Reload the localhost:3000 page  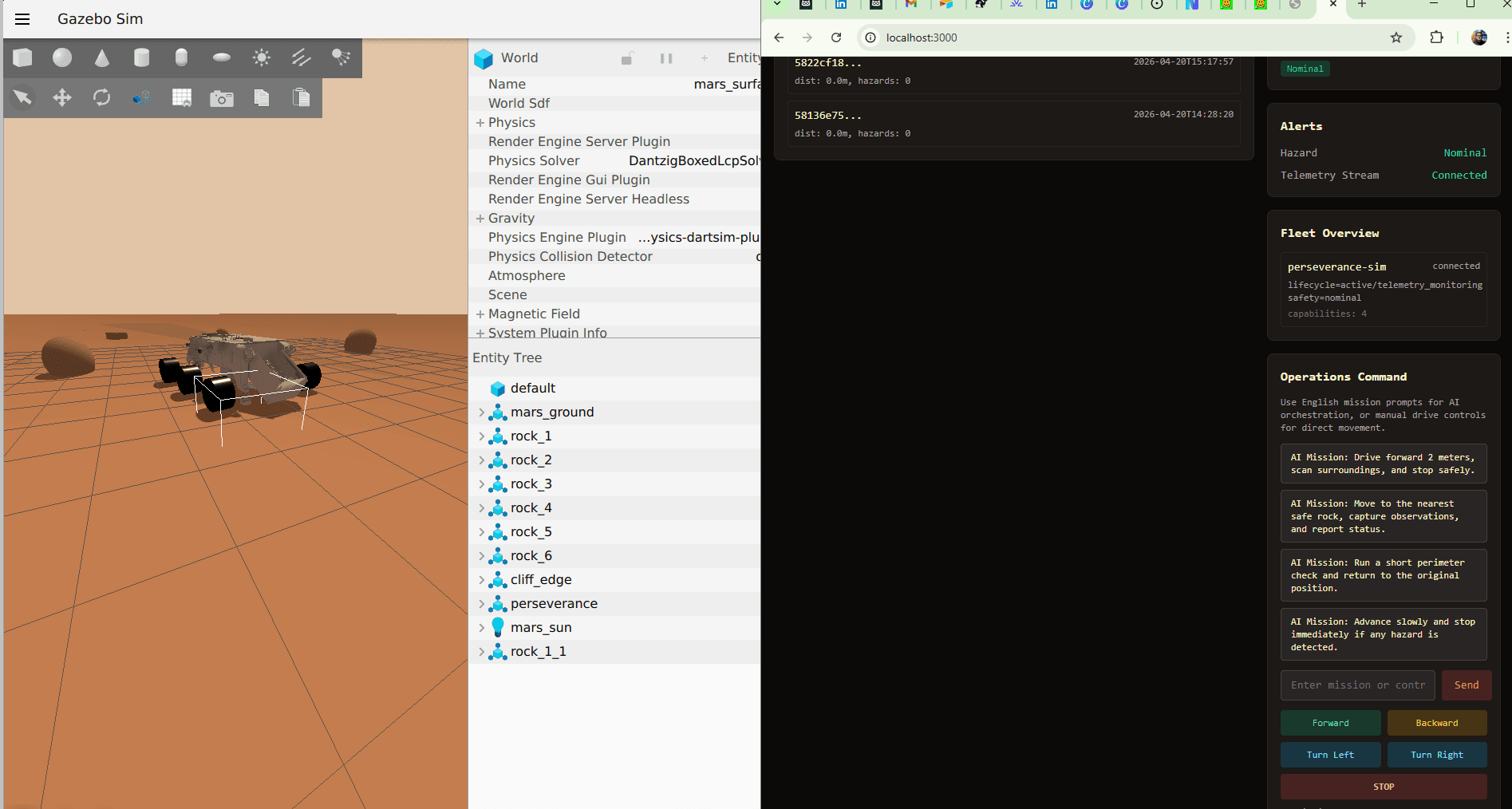tap(836, 37)
